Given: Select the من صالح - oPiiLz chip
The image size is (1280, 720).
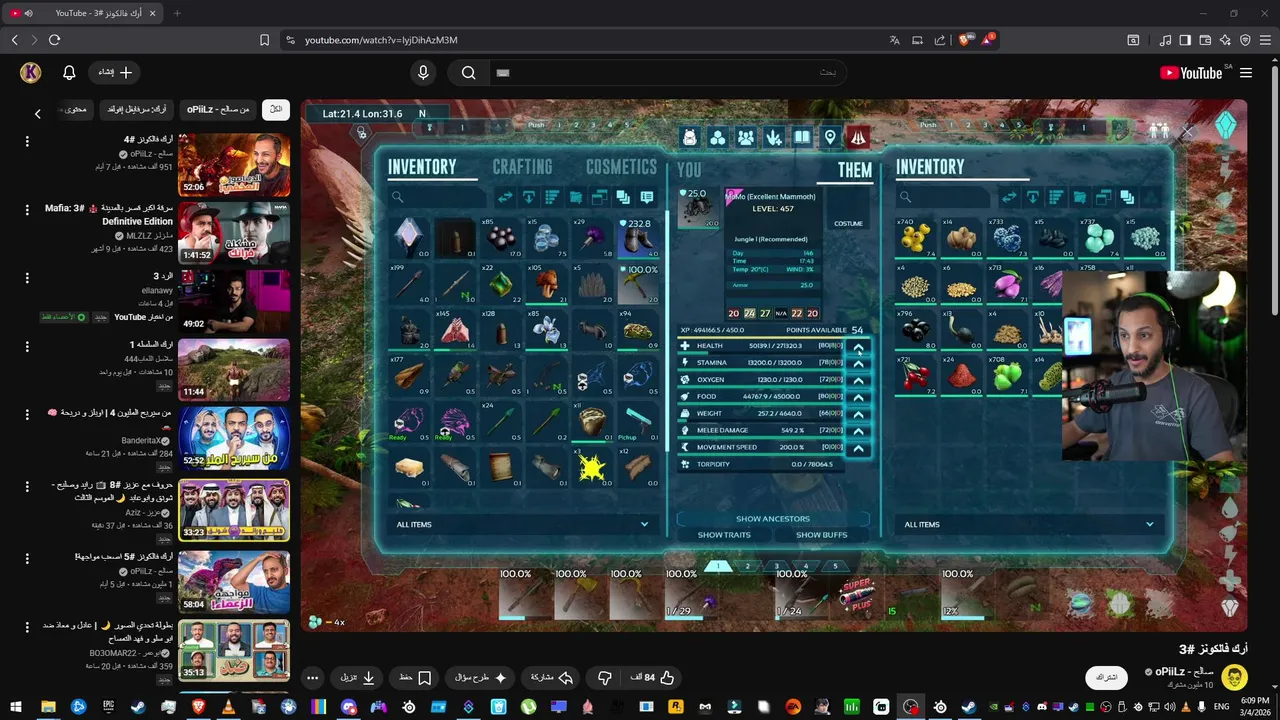Looking at the screenshot, I should (x=218, y=109).
